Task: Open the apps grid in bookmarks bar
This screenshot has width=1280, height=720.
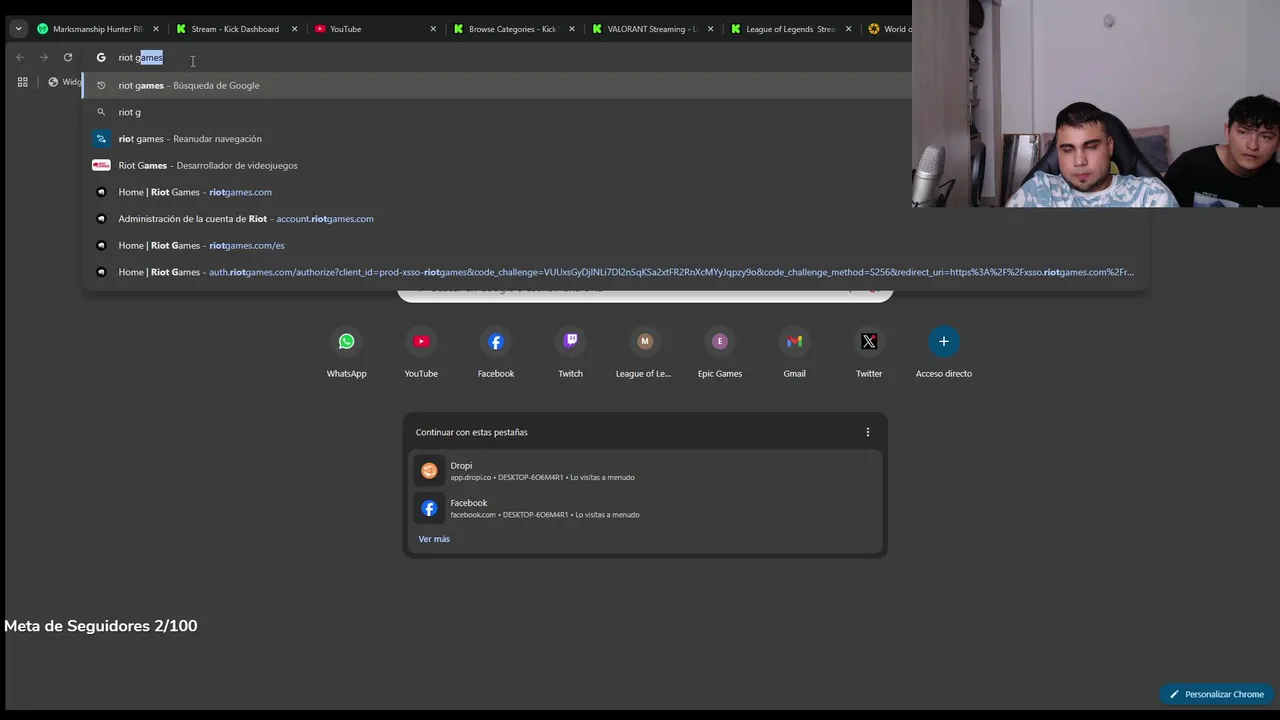Action: 22,82
